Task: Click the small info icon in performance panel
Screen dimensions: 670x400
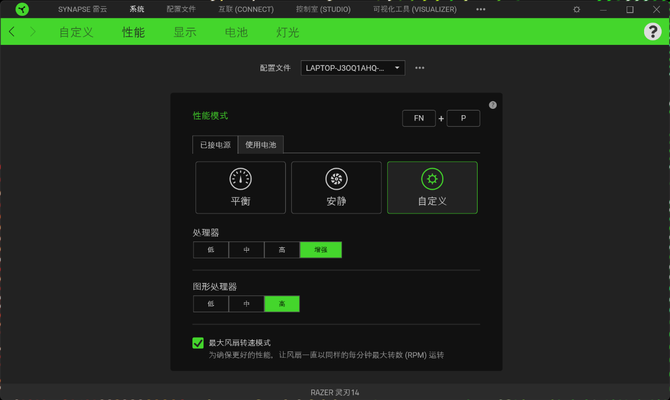Action: [x=493, y=105]
